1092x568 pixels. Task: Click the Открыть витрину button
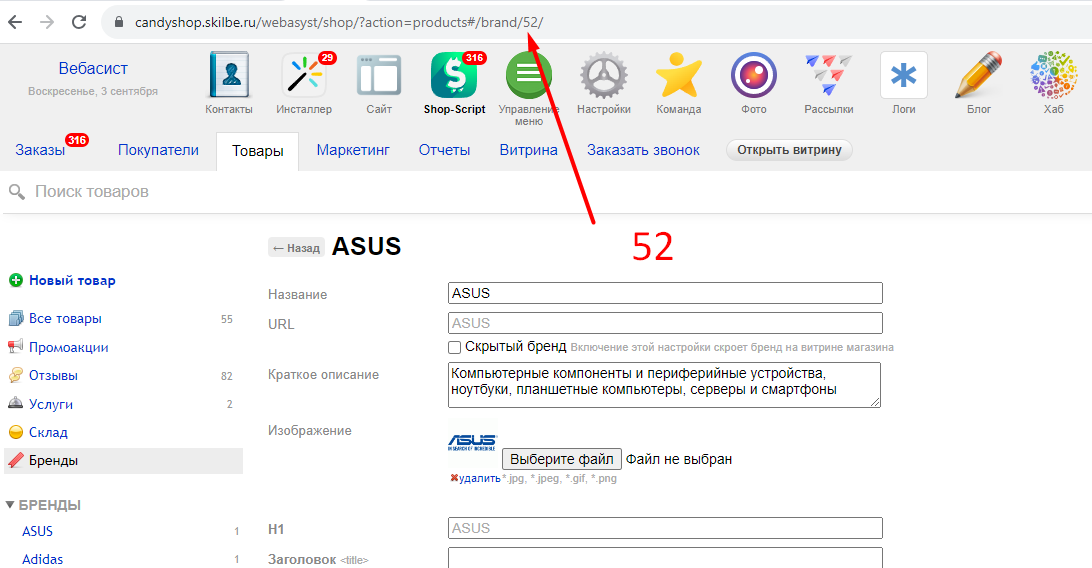[789, 150]
